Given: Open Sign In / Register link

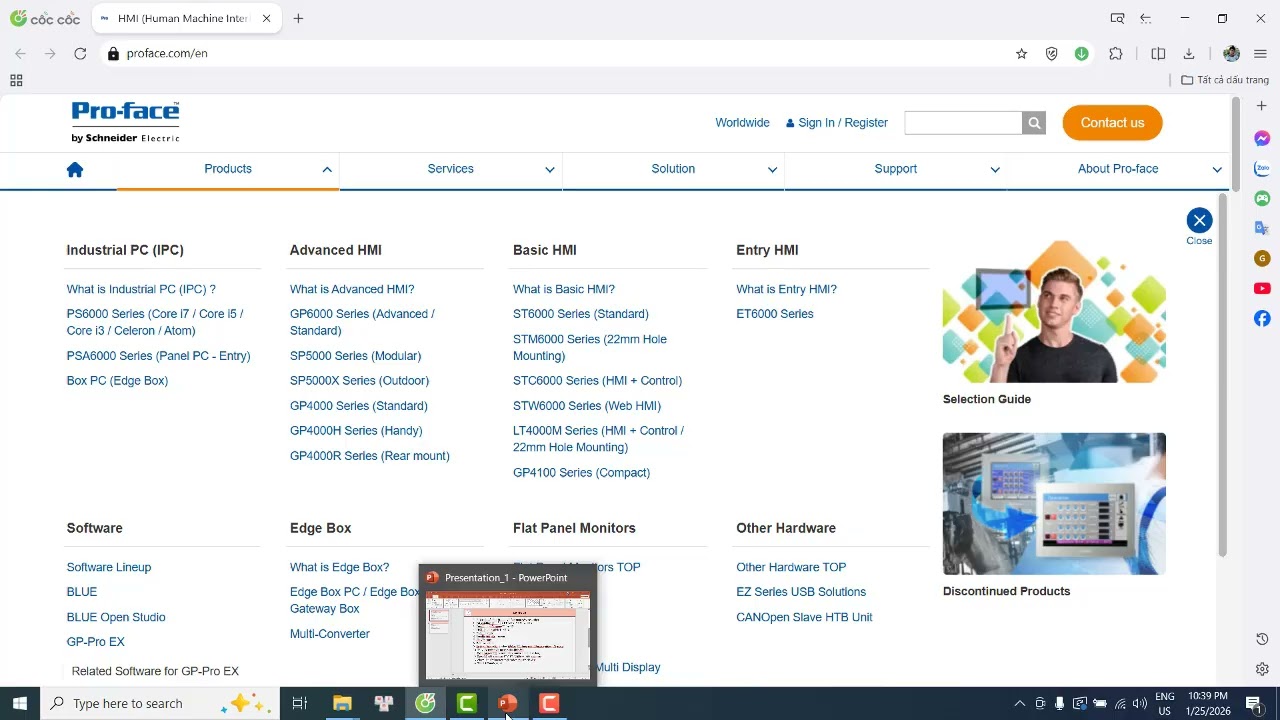Looking at the screenshot, I should point(837,123).
